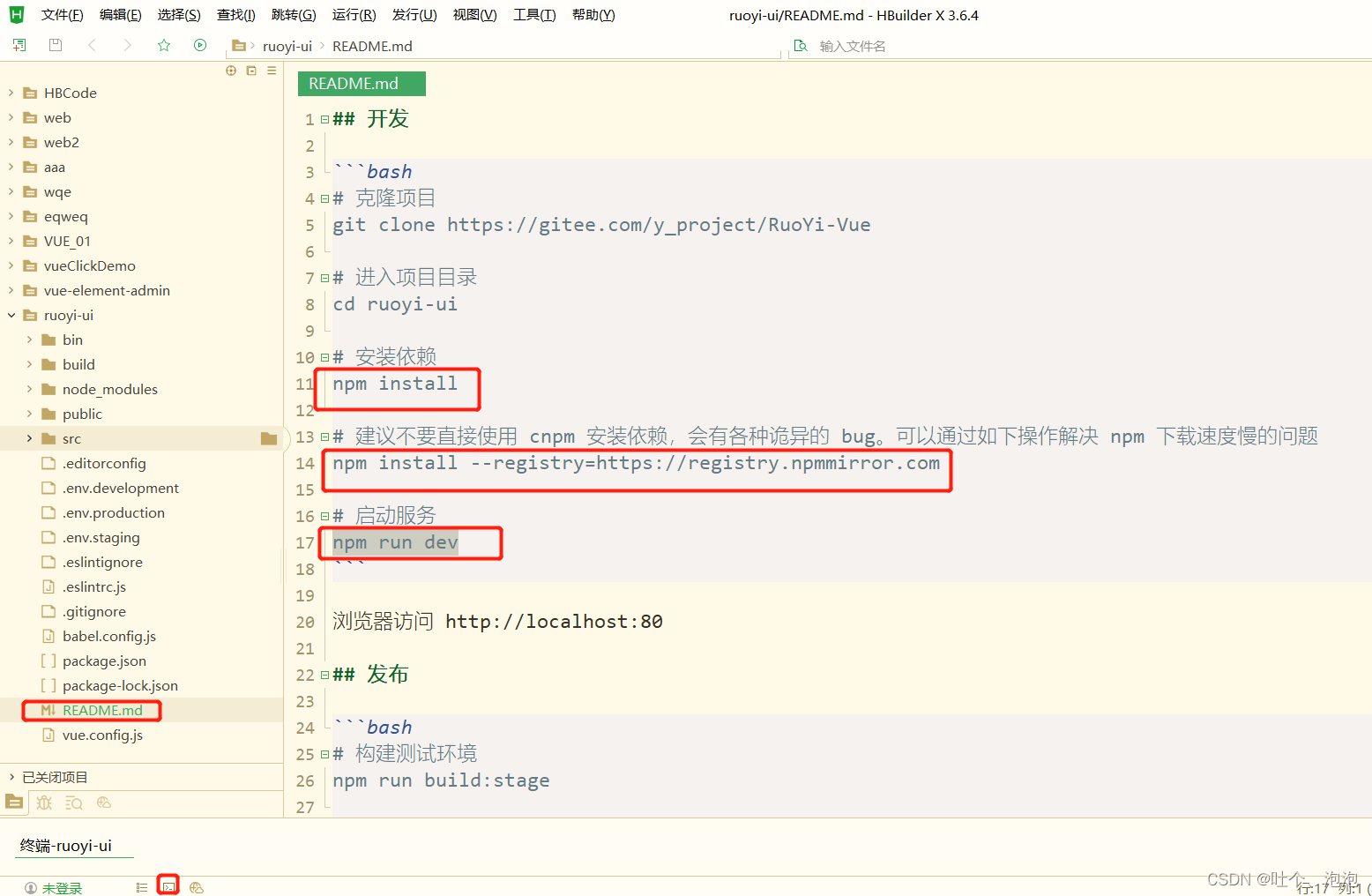
Task: Click the HBuilder X logo icon
Action: click(x=16, y=14)
